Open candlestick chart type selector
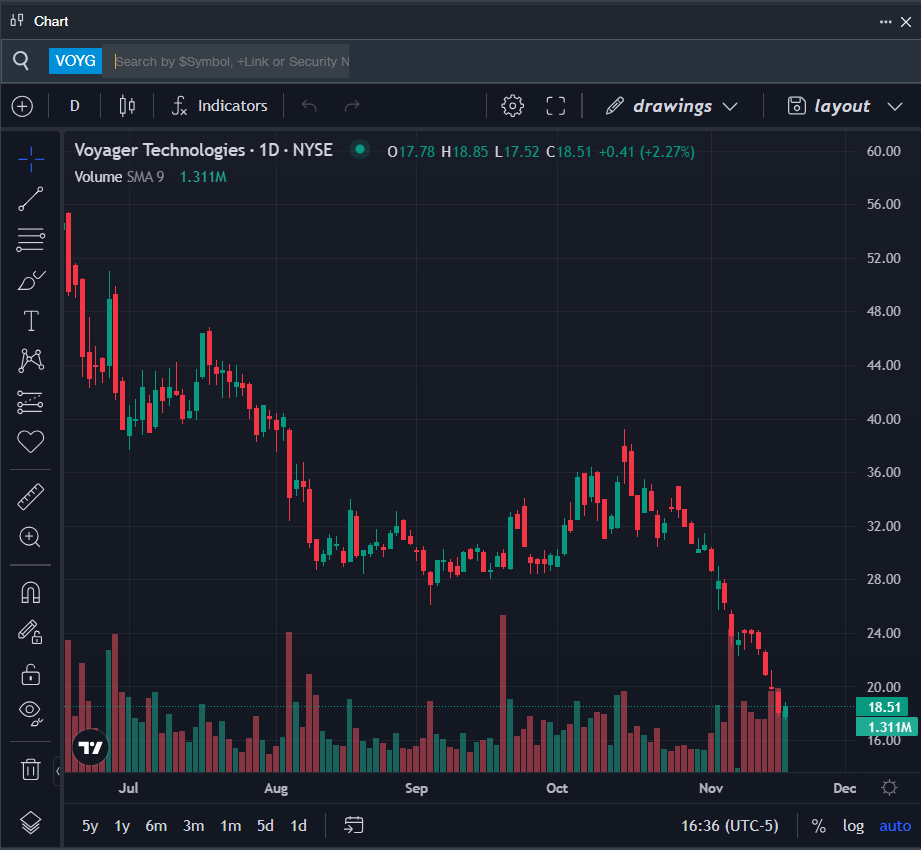921x850 pixels. 127,106
